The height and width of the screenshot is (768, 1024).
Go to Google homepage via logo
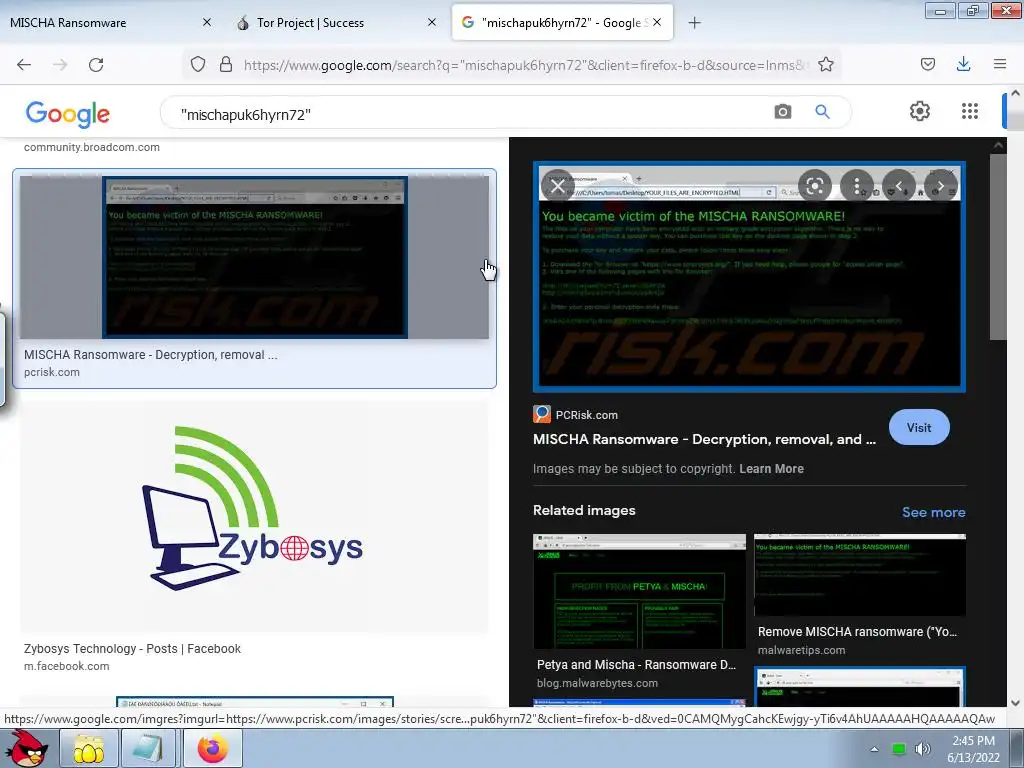(68, 114)
